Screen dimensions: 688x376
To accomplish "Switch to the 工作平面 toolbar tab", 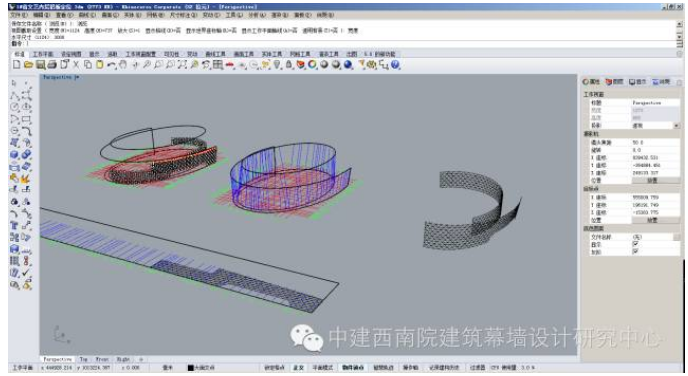I will (43, 54).
